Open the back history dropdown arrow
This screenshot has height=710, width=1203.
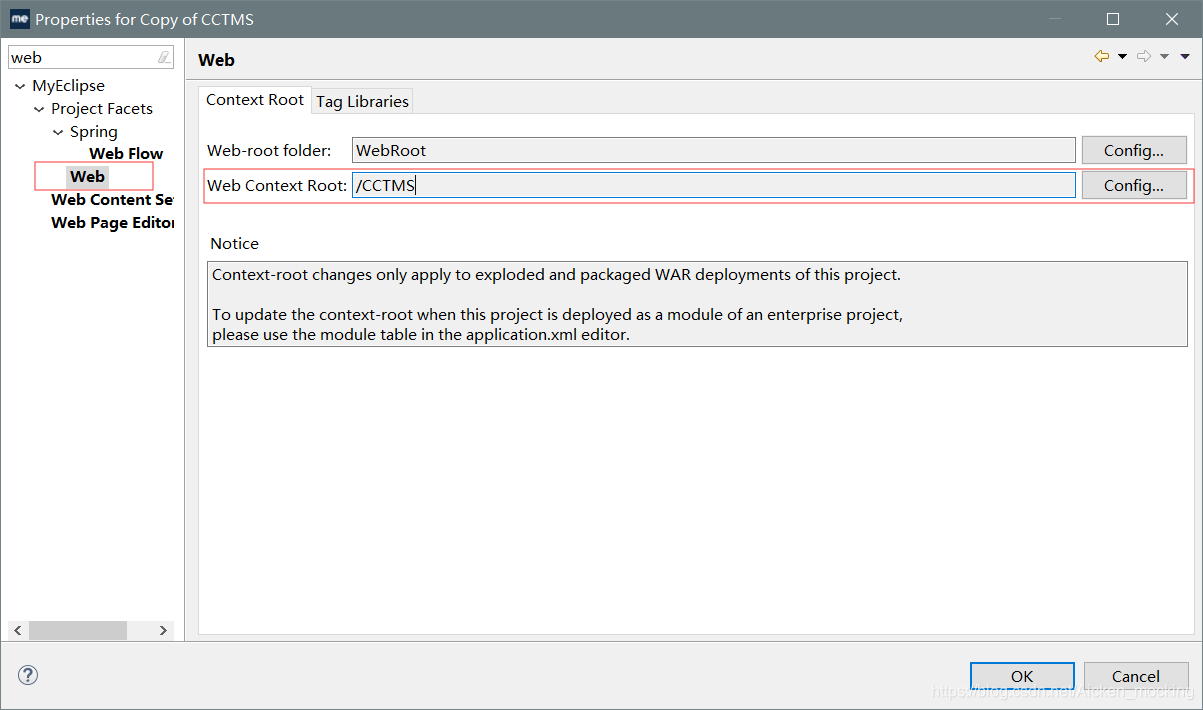(x=1122, y=57)
